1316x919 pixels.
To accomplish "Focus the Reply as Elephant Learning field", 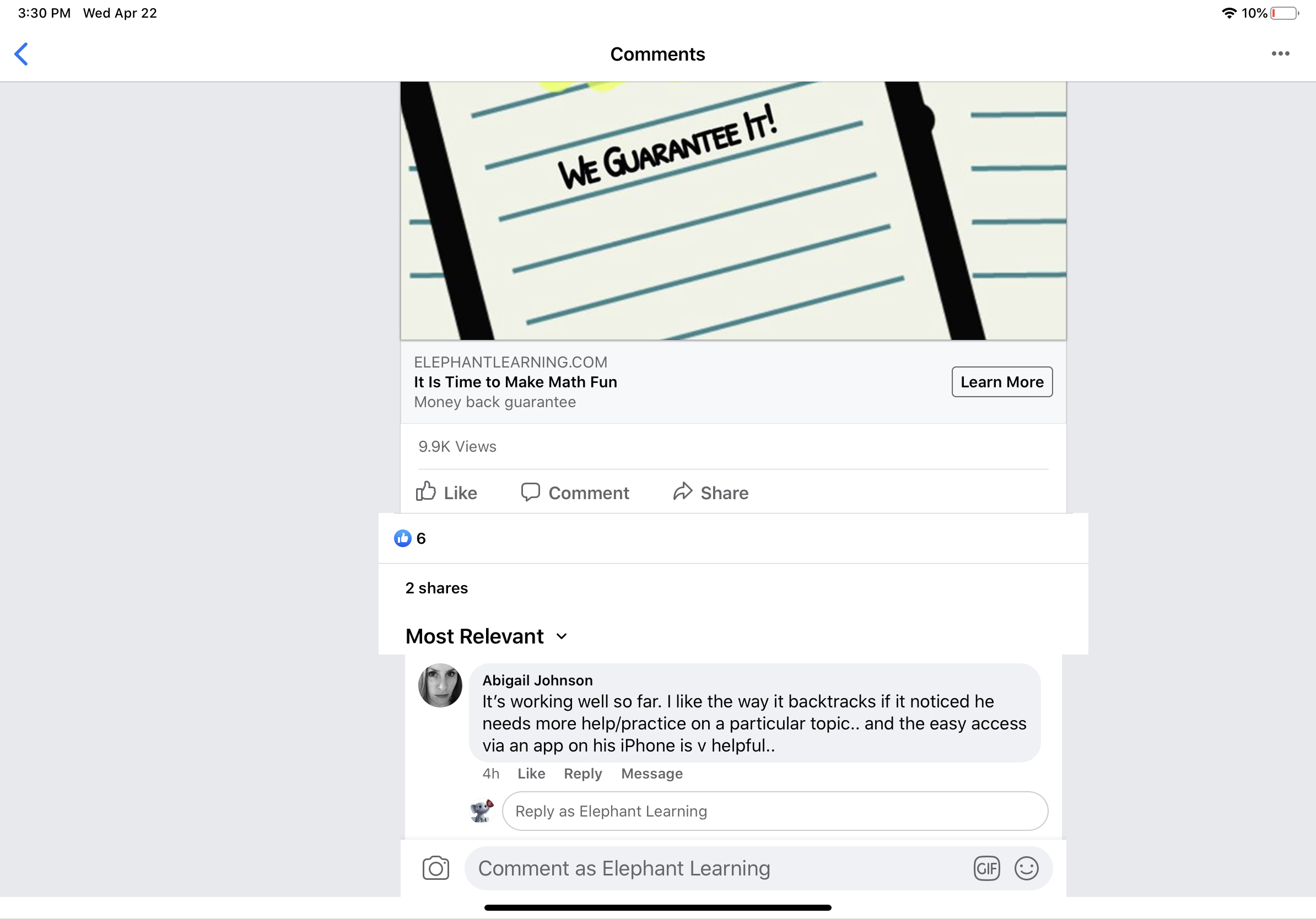I will pos(775,810).
